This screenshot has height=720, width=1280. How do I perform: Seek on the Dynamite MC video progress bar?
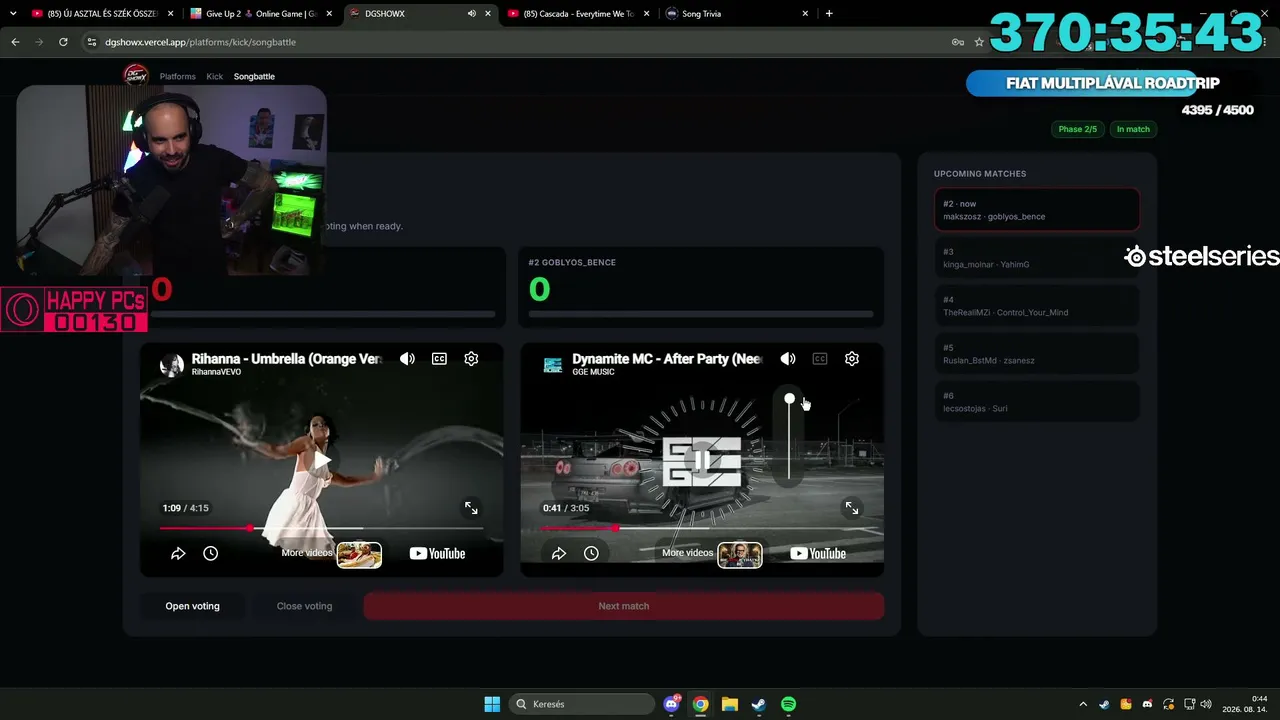(702, 528)
